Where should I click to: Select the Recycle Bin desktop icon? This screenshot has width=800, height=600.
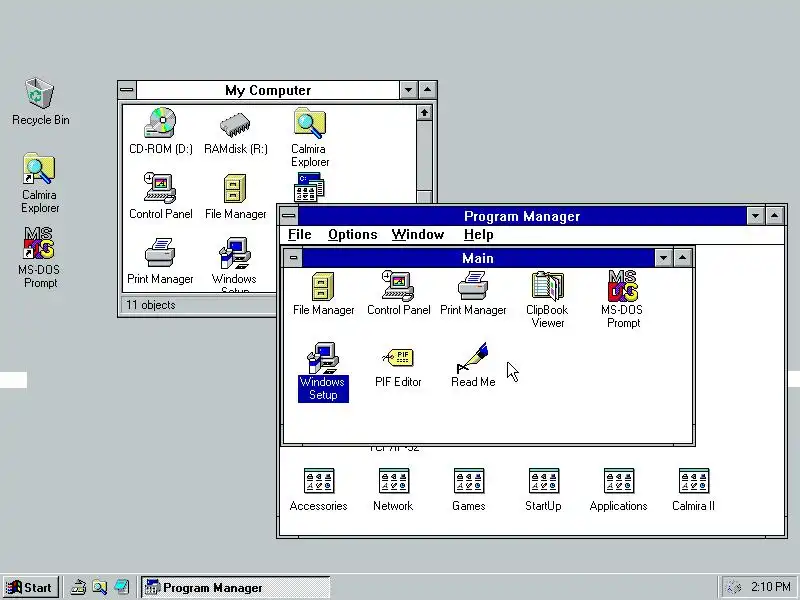pyautogui.click(x=40, y=102)
